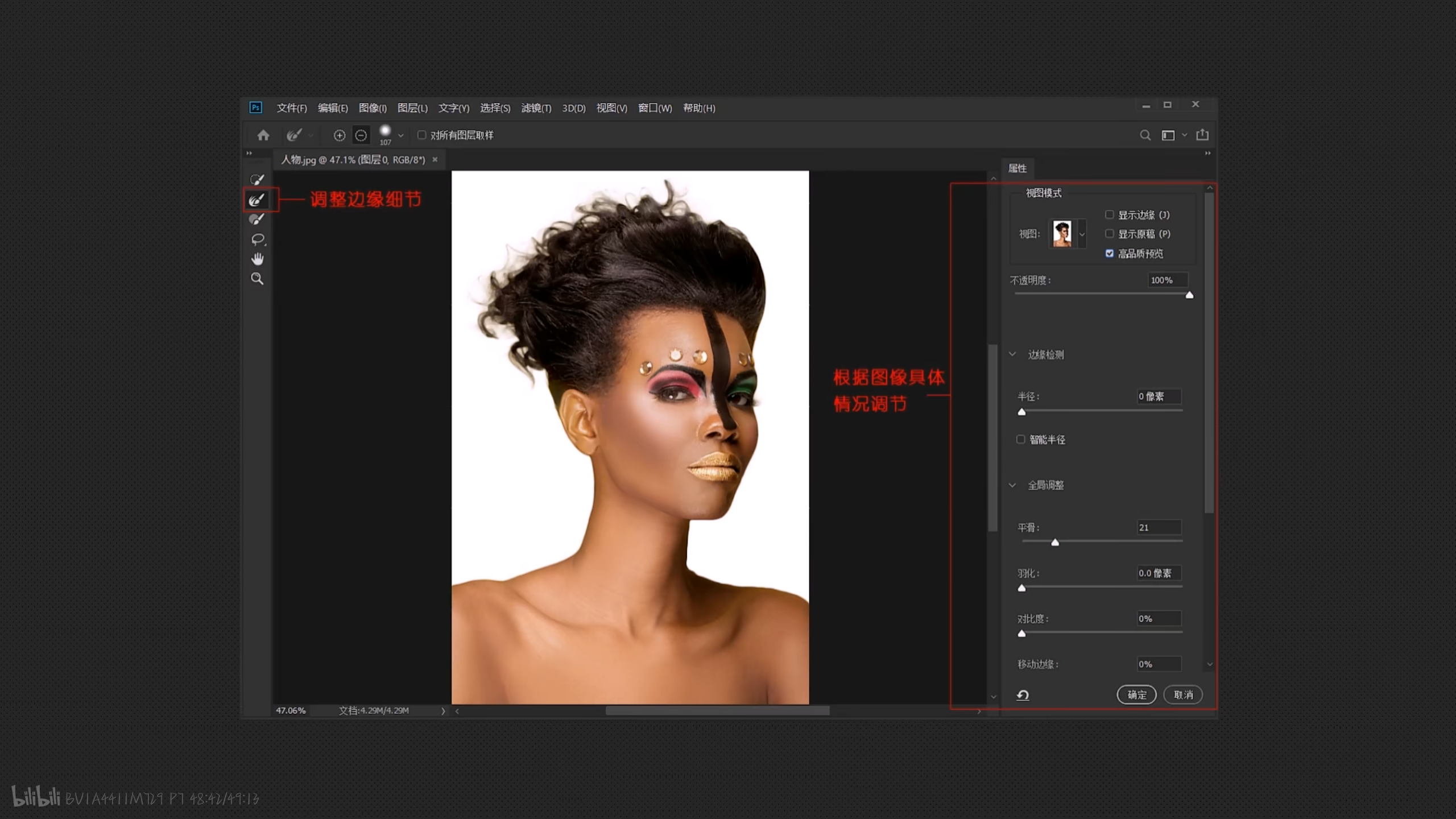Click the 羽化 0.0 像素 input field
Image resolution: width=1456 pixels, height=819 pixels.
pyautogui.click(x=1159, y=573)
